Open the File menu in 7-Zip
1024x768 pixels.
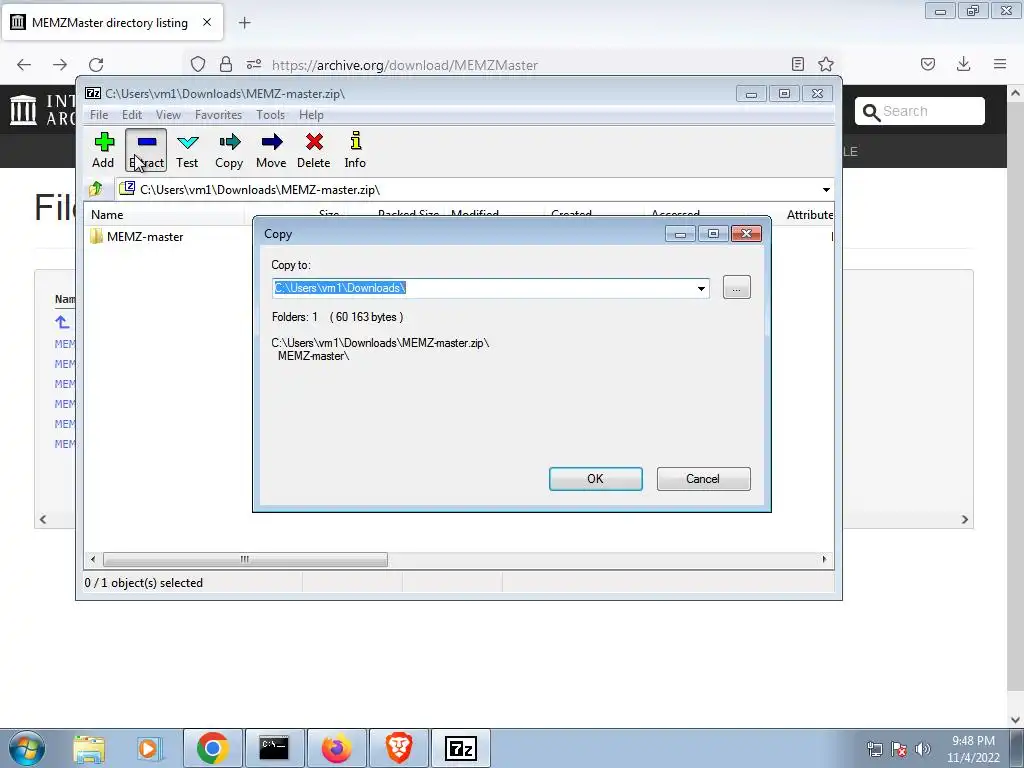click(x=99, y=115)
